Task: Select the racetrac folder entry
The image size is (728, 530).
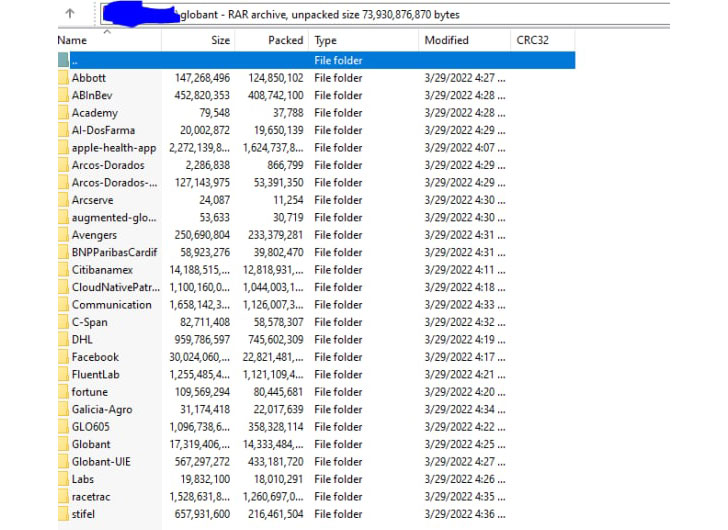Action: (90, 497)
